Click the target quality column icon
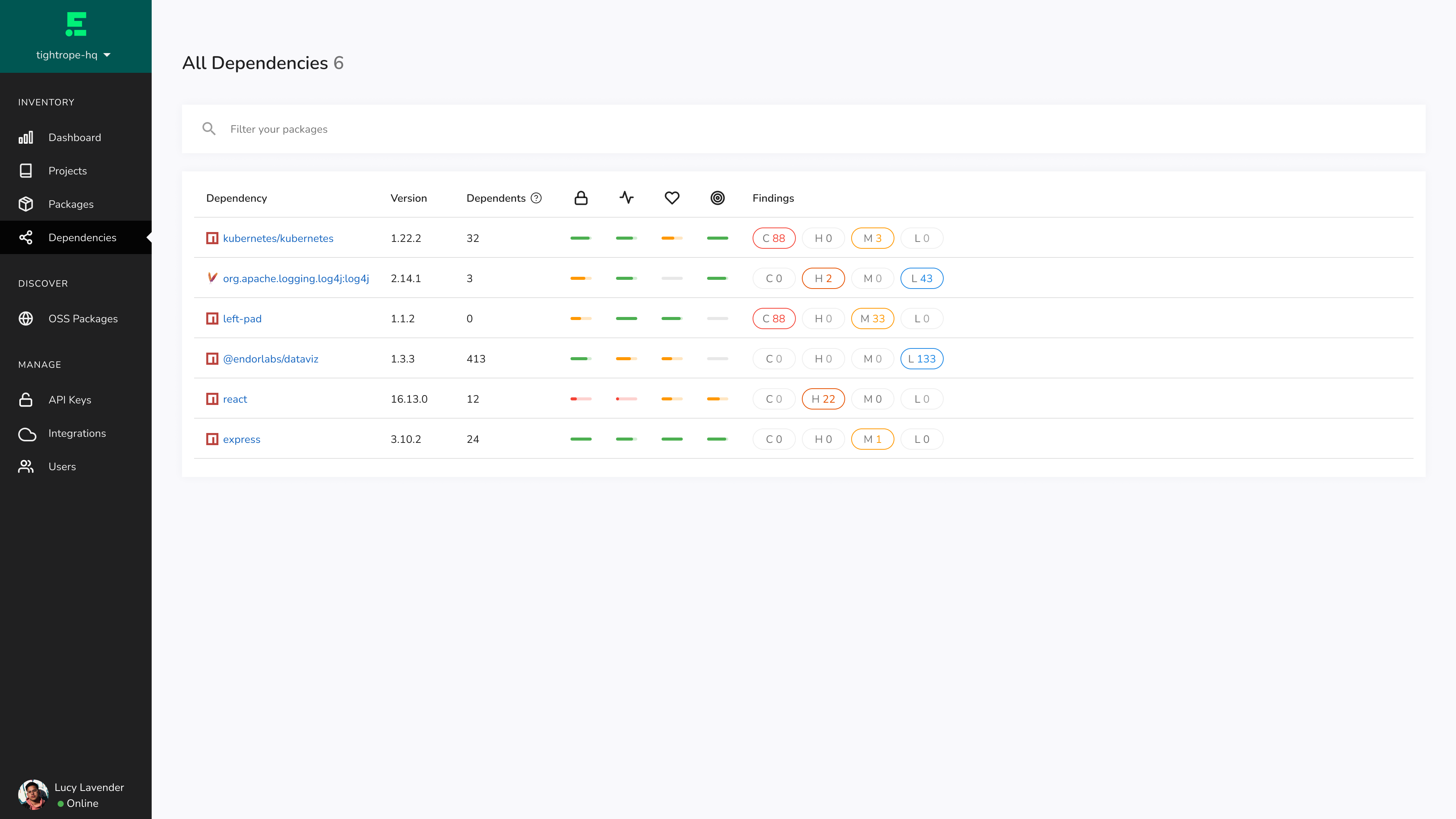This screenshot has height=819, width=1456. coord(717,198)
